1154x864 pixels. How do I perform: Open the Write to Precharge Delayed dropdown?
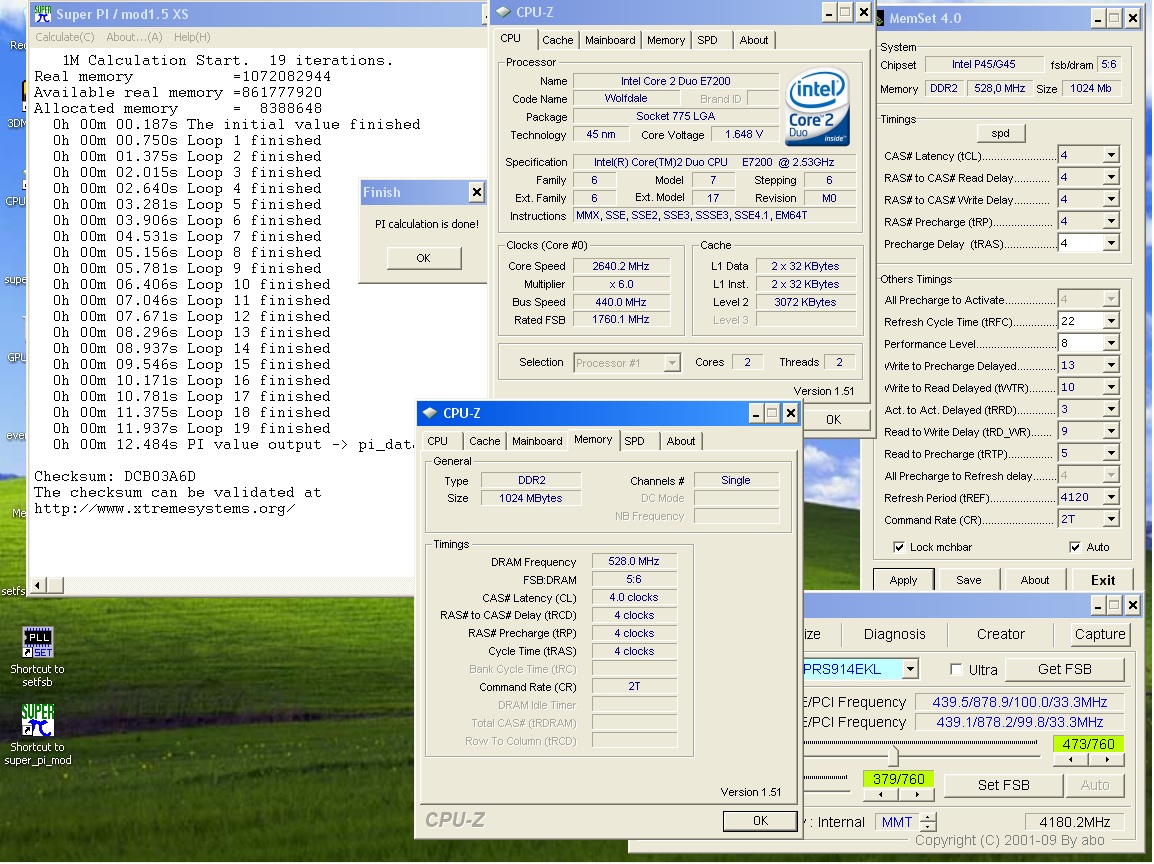[x=1111, y=365]
